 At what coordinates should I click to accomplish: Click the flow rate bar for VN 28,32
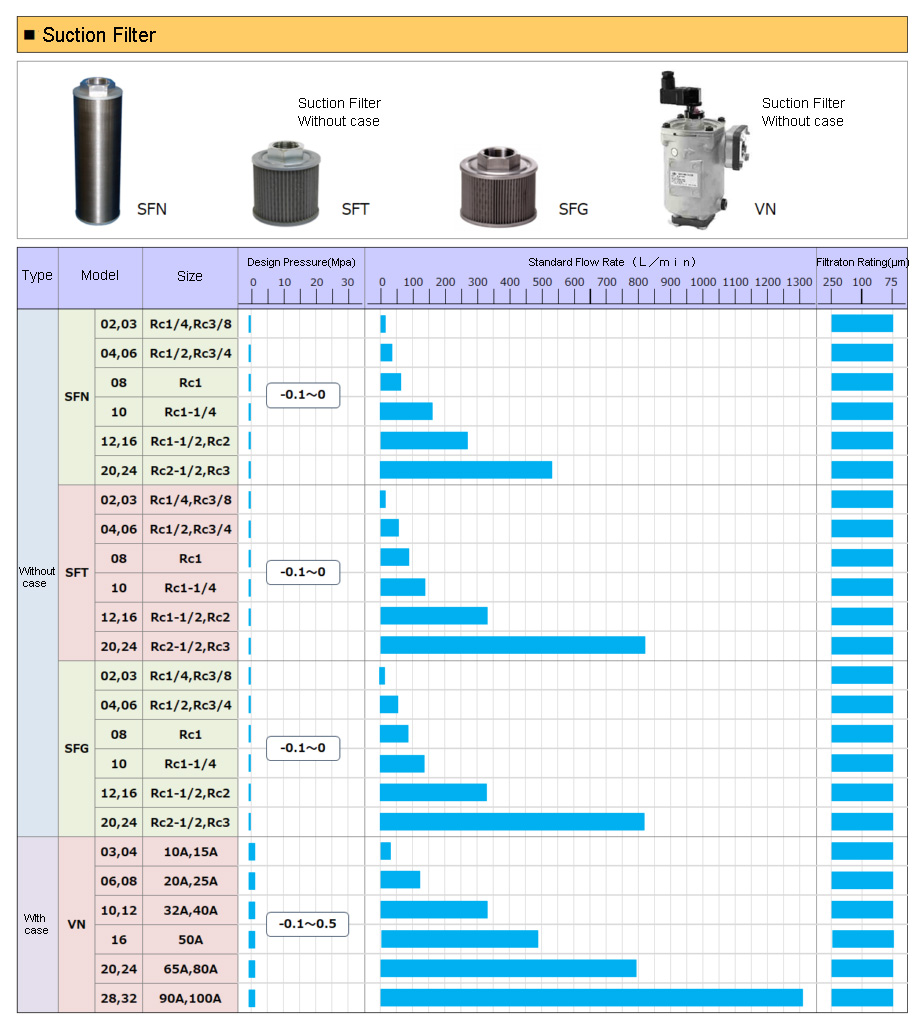[591, 998]
